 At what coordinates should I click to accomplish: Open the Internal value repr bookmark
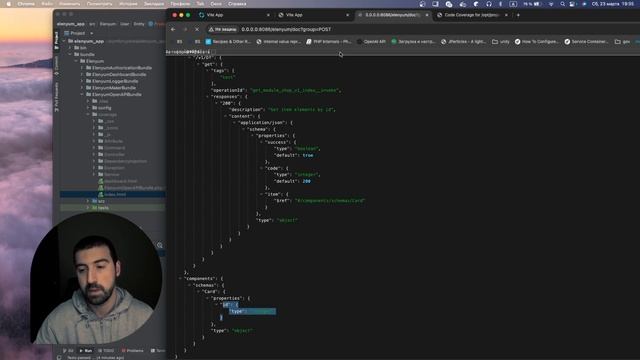(278, 42)
